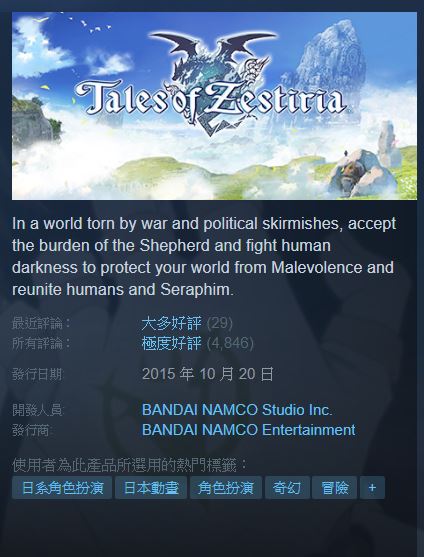Browse the 冒險 tag
This screenshot has height=557, width=424.
click(335, 487)
